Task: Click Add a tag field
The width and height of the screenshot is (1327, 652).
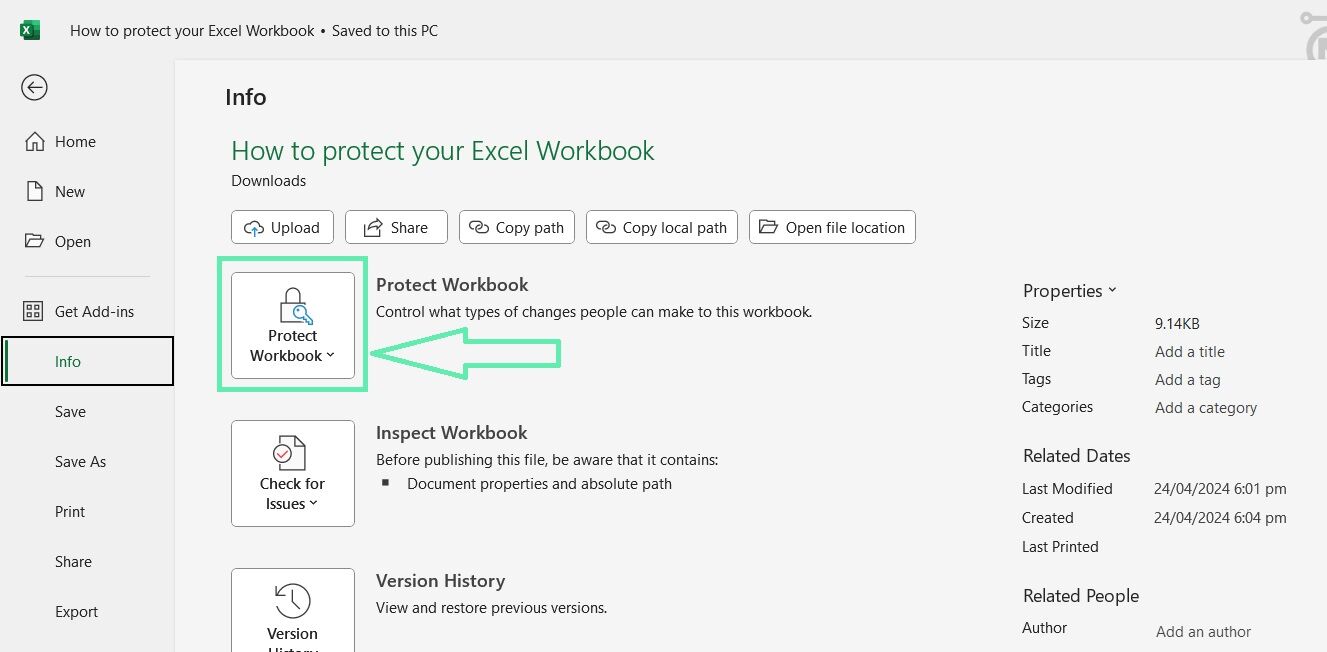Action: [1188, 380]
